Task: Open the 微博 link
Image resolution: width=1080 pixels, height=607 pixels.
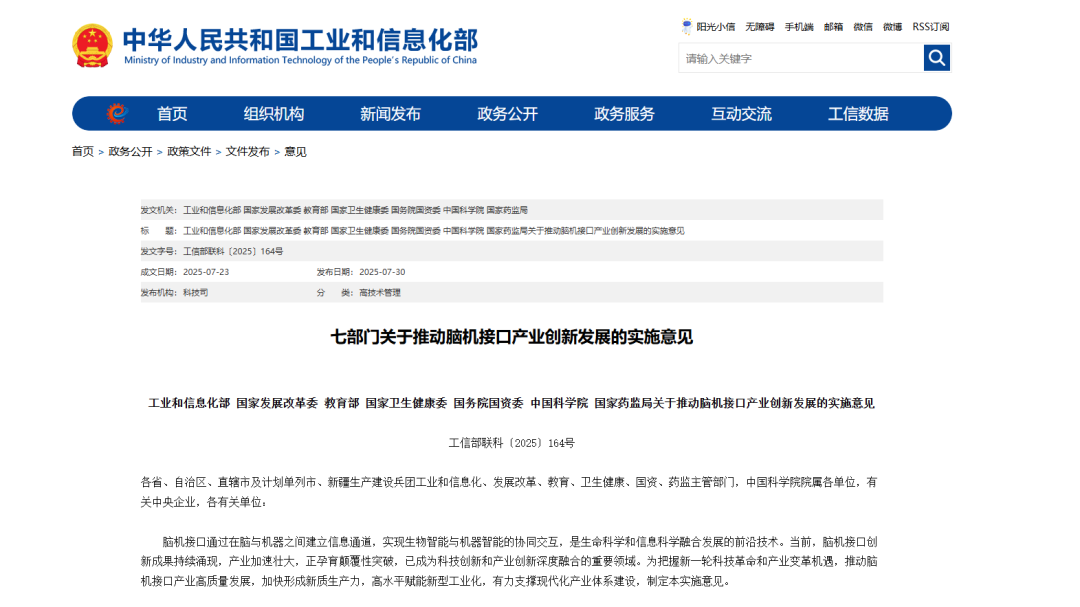Action: coord(893,27)
